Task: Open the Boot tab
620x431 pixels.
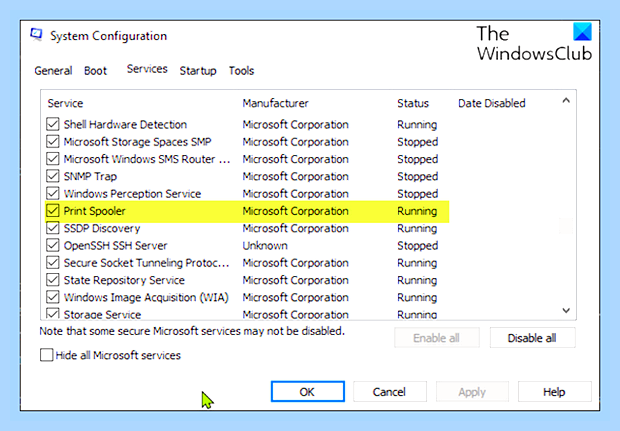Action: tap(95, 71)
